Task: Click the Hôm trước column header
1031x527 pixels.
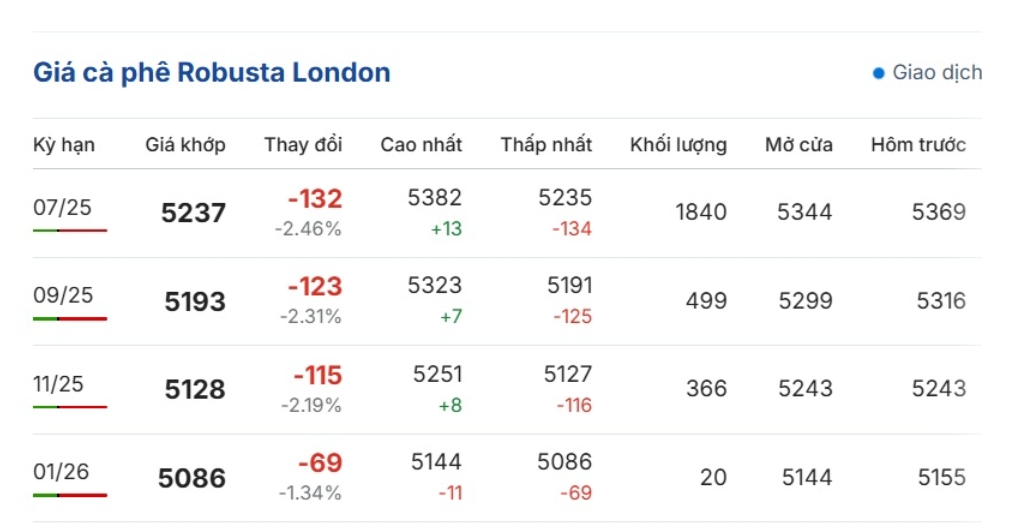Action: 919,144
